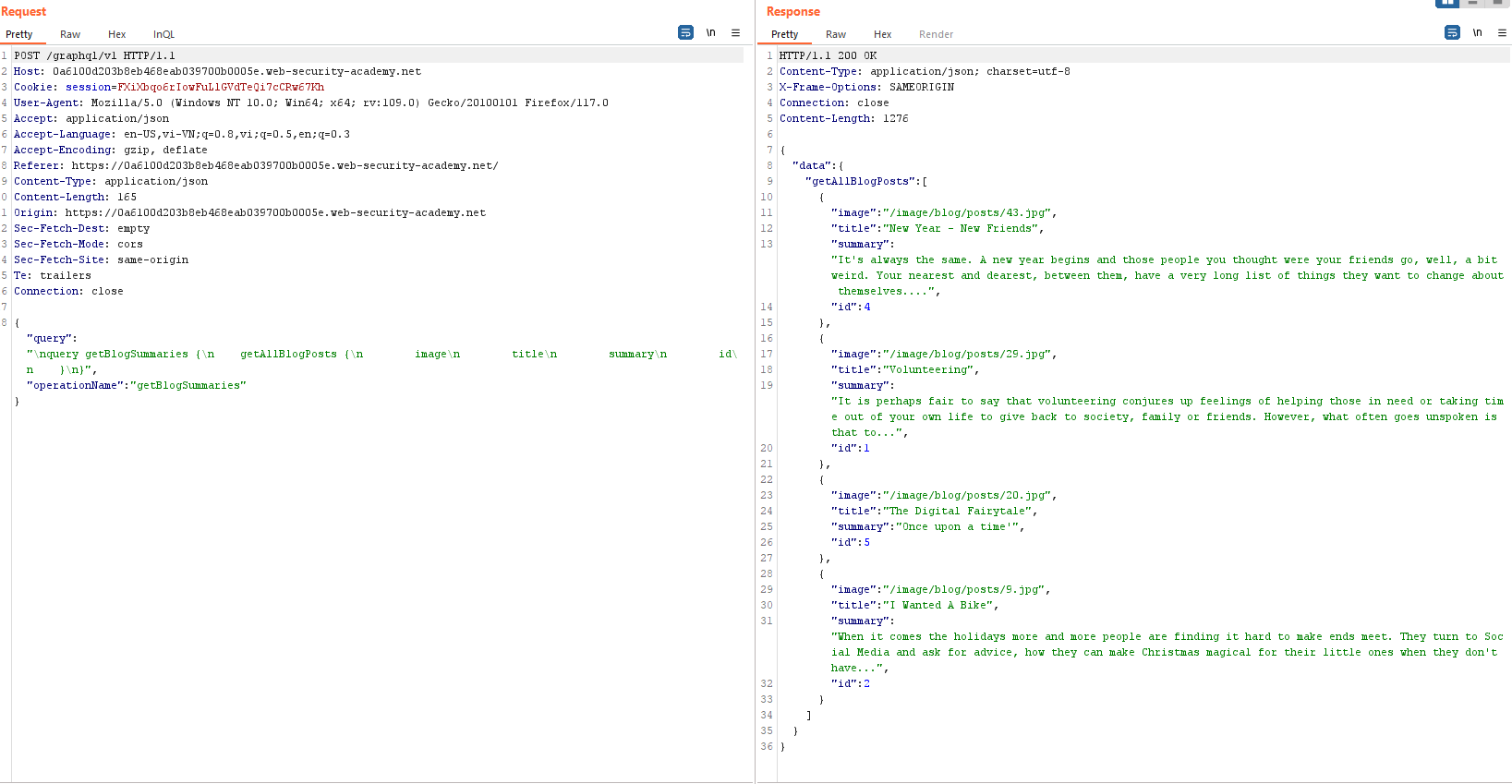Switch to combined tabbed layout icon

[x=1498, y=3]
